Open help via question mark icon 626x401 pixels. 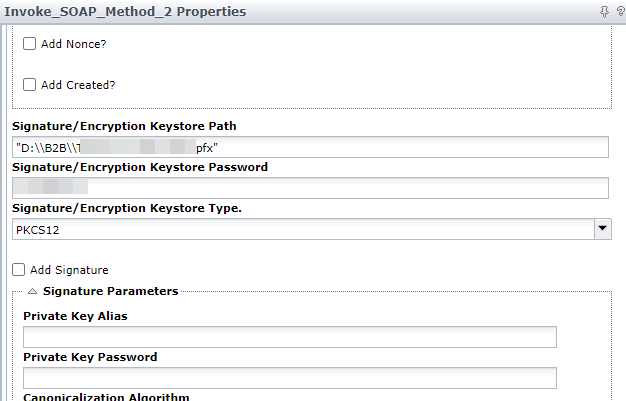click(x=621, y=12)
